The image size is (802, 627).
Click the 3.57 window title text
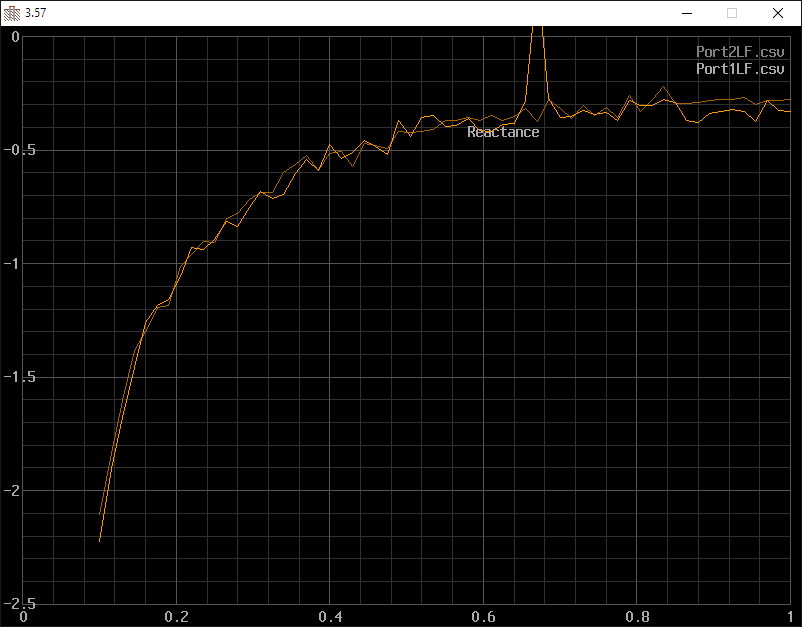(x=36, y=13)
